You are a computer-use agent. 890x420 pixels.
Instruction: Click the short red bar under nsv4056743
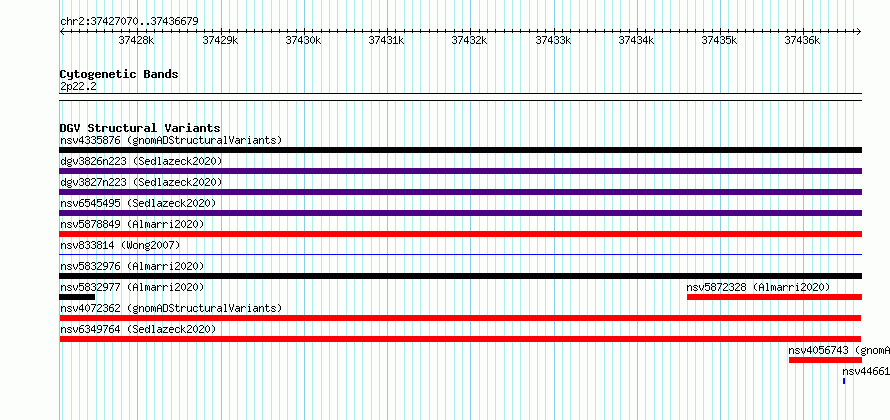[x=825, y=360]
